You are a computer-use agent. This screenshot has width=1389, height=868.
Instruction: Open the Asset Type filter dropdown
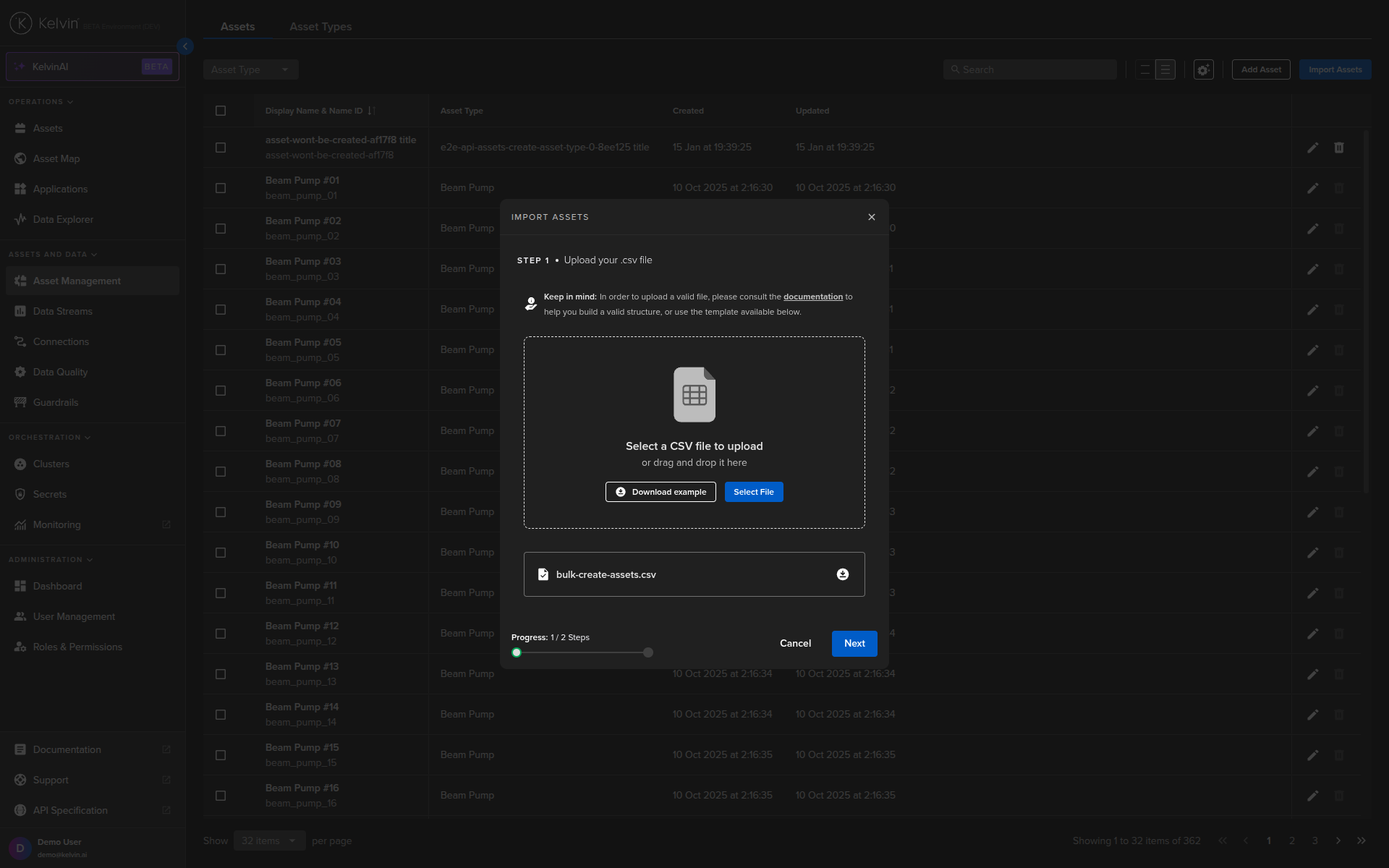click(250, 70)
